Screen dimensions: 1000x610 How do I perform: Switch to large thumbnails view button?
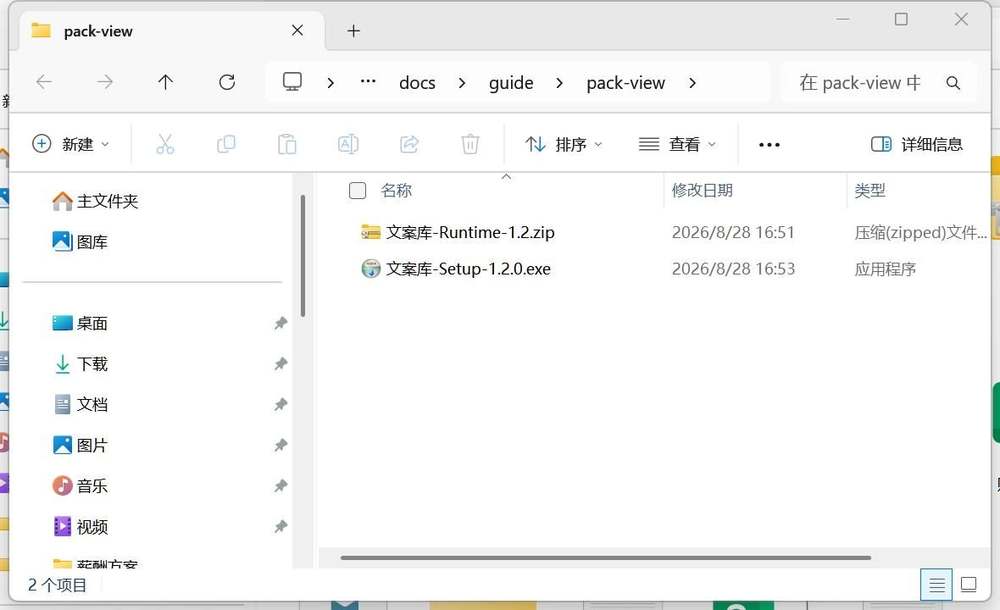(968, 584)
